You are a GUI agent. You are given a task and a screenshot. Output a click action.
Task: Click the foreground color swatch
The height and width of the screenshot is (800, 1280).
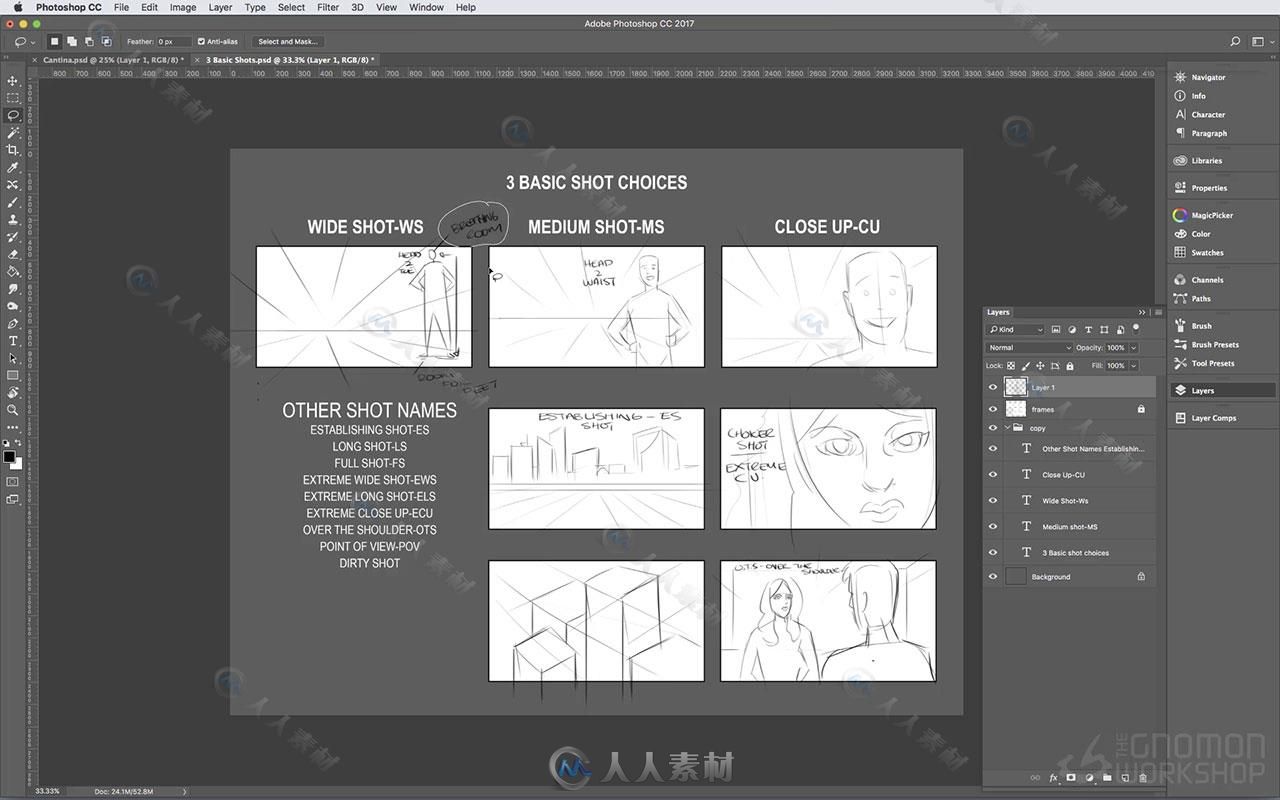tap(9, 457)
